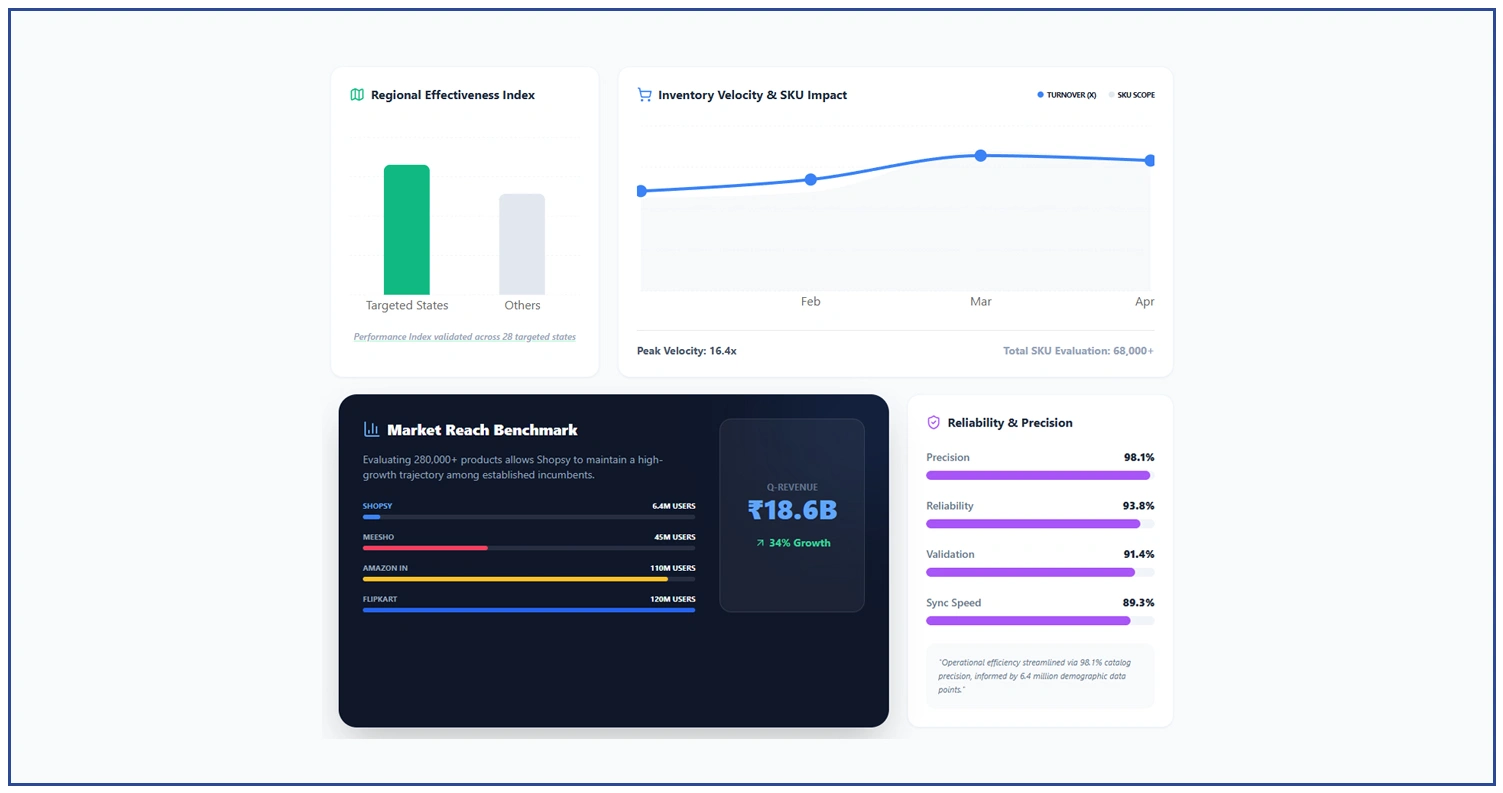The image size is (1503, 793).
Task: Click the Apr data point on the turnover line
Action: [1148, 159]
